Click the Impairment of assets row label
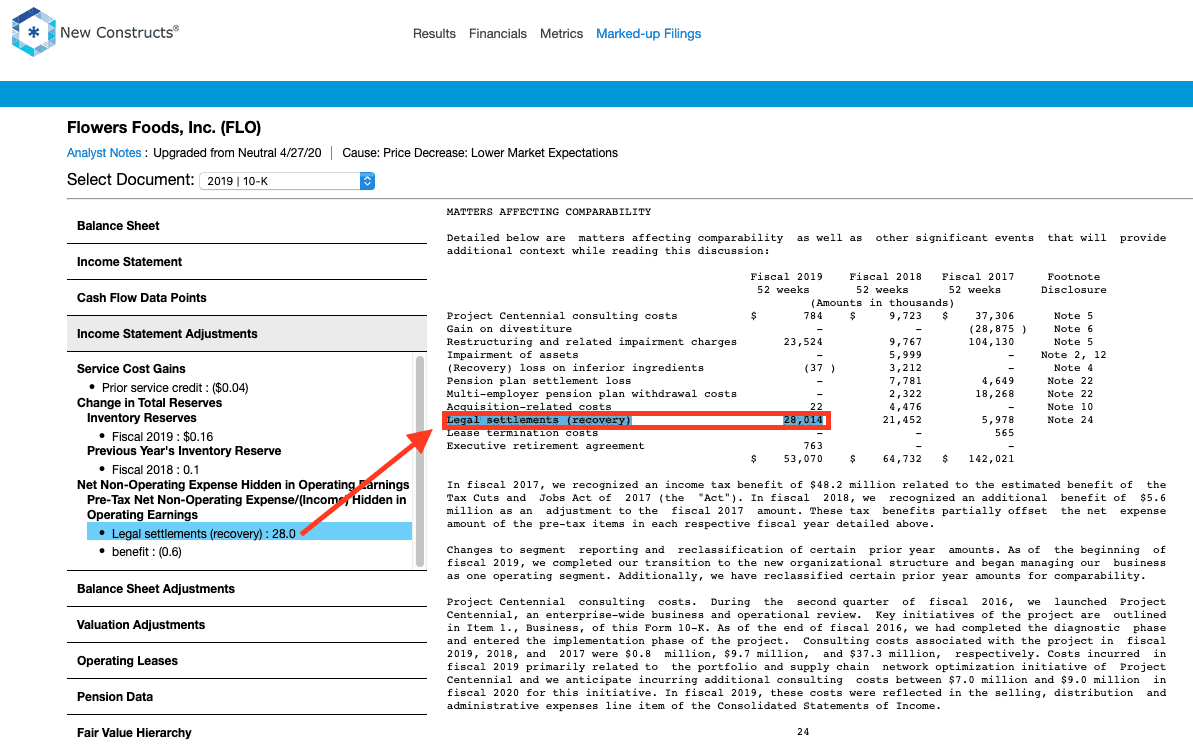Screen dimensions: 1193x744 (512, 355)
